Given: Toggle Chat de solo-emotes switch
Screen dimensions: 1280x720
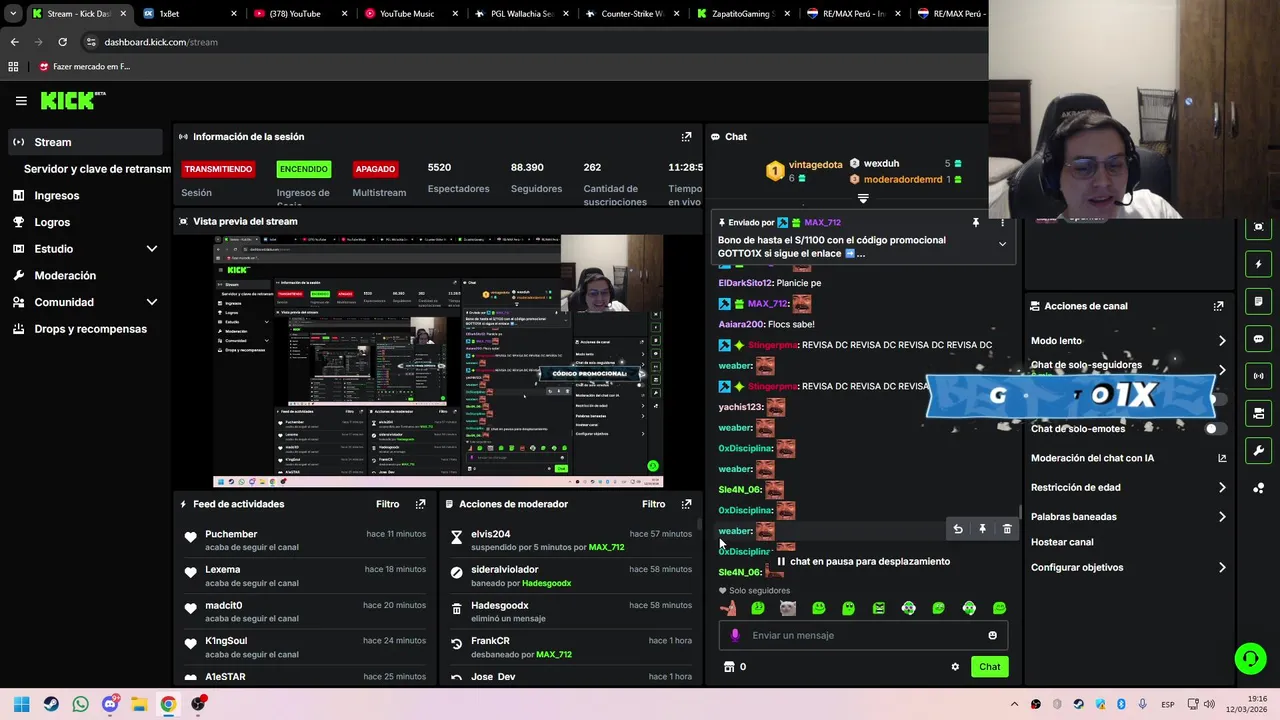Looking at the screenshot, I should click(x=1214, y=429).
